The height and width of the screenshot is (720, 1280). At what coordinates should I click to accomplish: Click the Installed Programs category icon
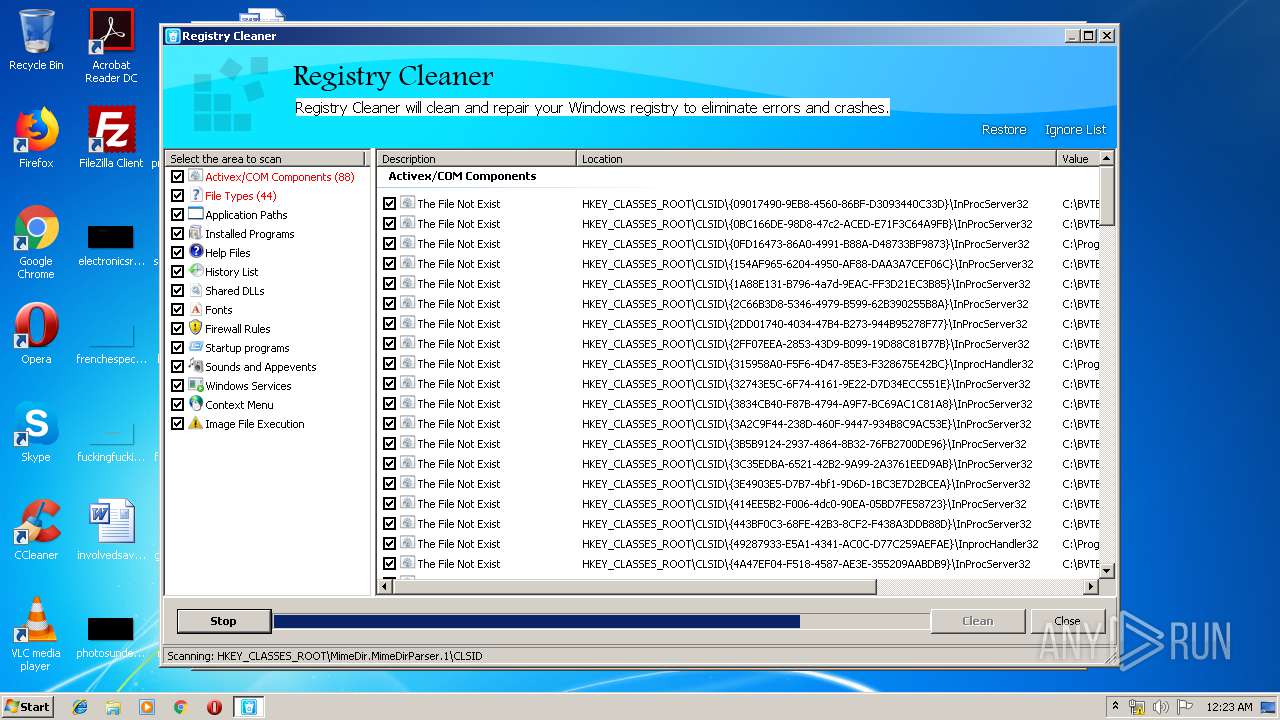tap(196, 233)
